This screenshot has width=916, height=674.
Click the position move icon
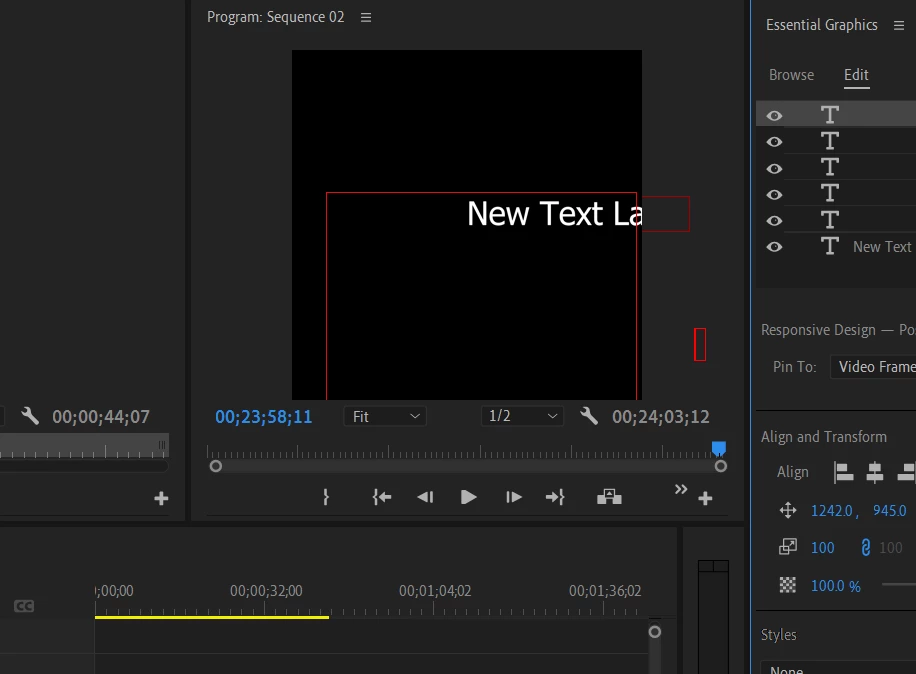pos(787,510)
